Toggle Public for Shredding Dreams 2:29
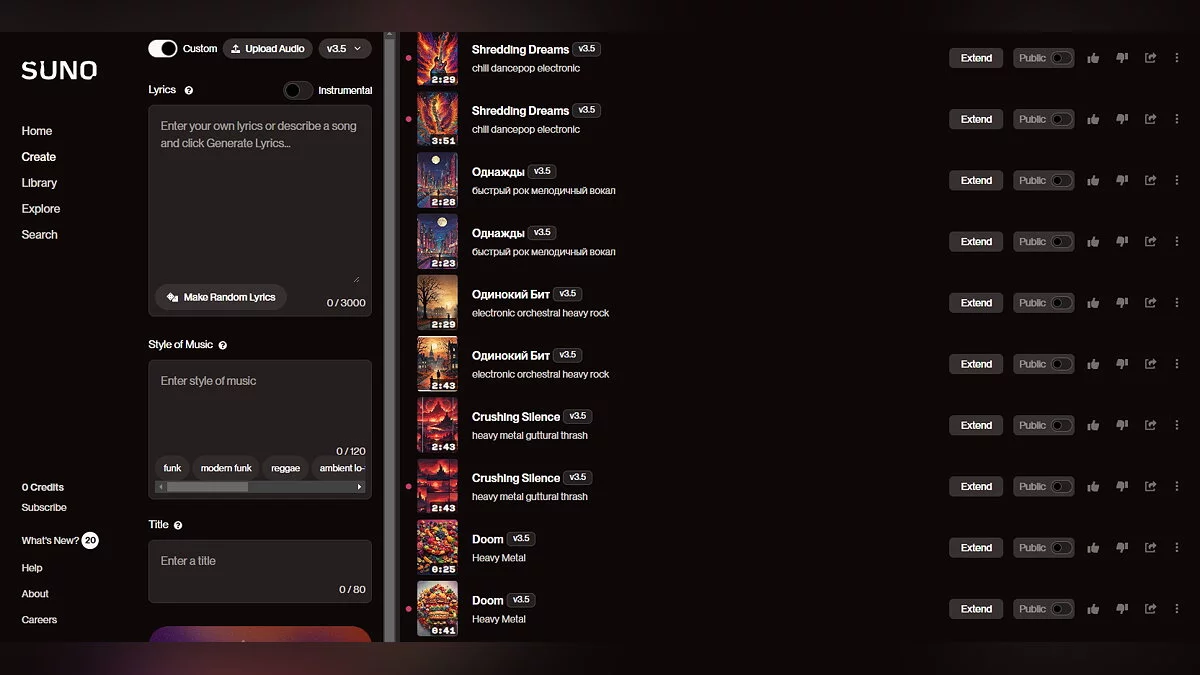The image size is (1200, 675). (x=1061, y=58)
